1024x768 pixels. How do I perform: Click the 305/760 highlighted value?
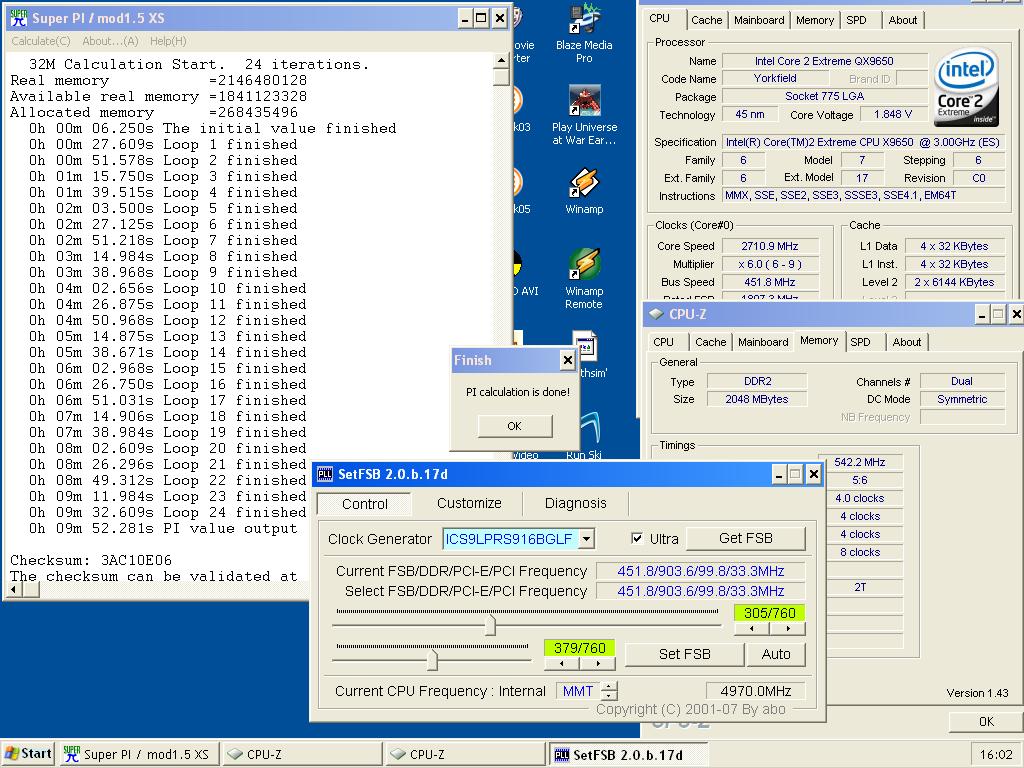pos(769,613)
